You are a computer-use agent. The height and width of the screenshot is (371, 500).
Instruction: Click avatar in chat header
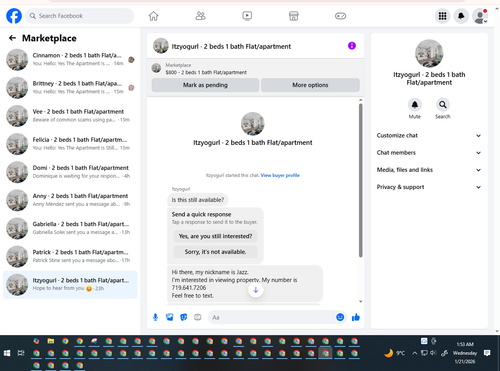point(161,46)
